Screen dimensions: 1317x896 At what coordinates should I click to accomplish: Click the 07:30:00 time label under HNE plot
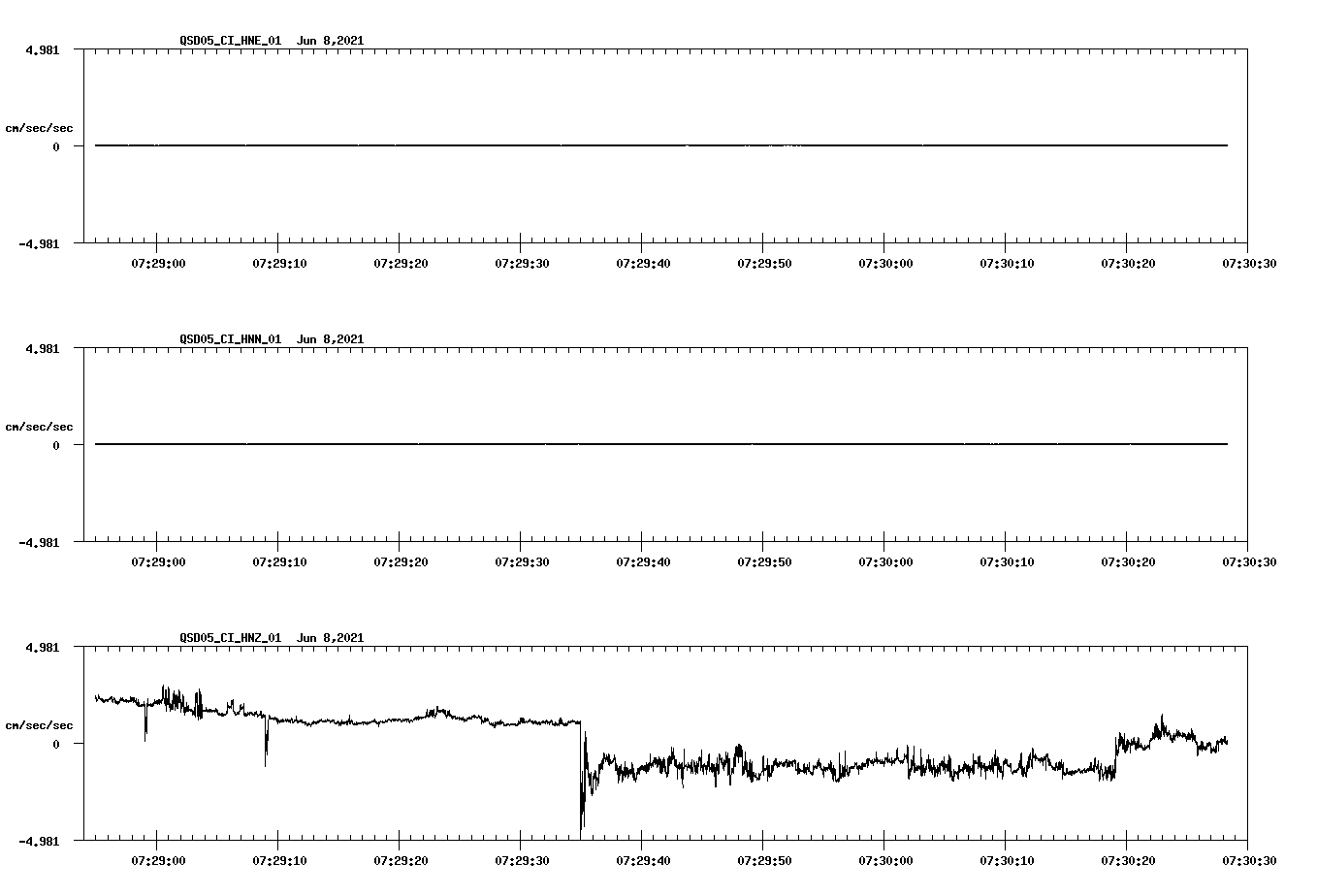pos(885,263)
